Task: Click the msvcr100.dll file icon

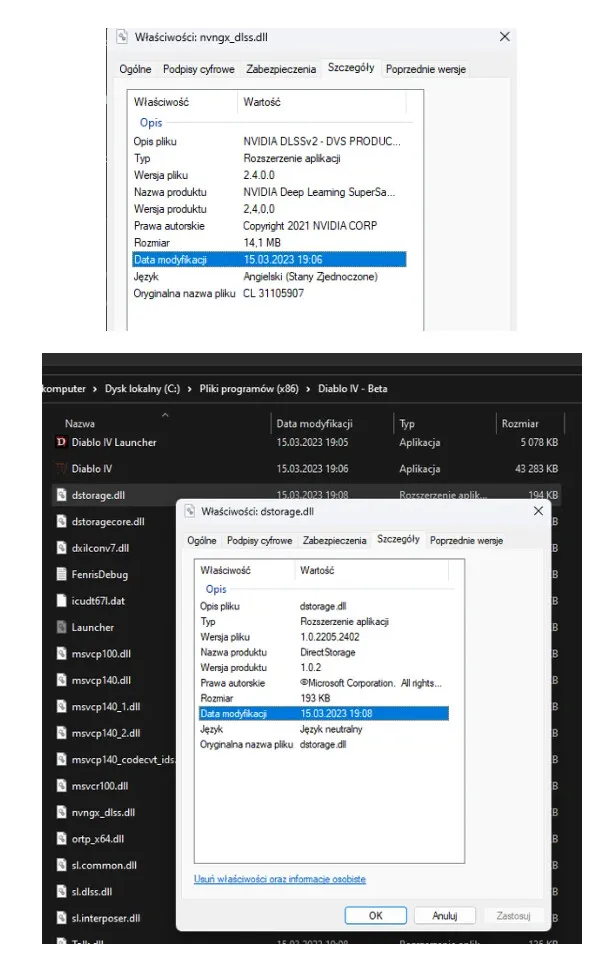Action: coord(61,786)
